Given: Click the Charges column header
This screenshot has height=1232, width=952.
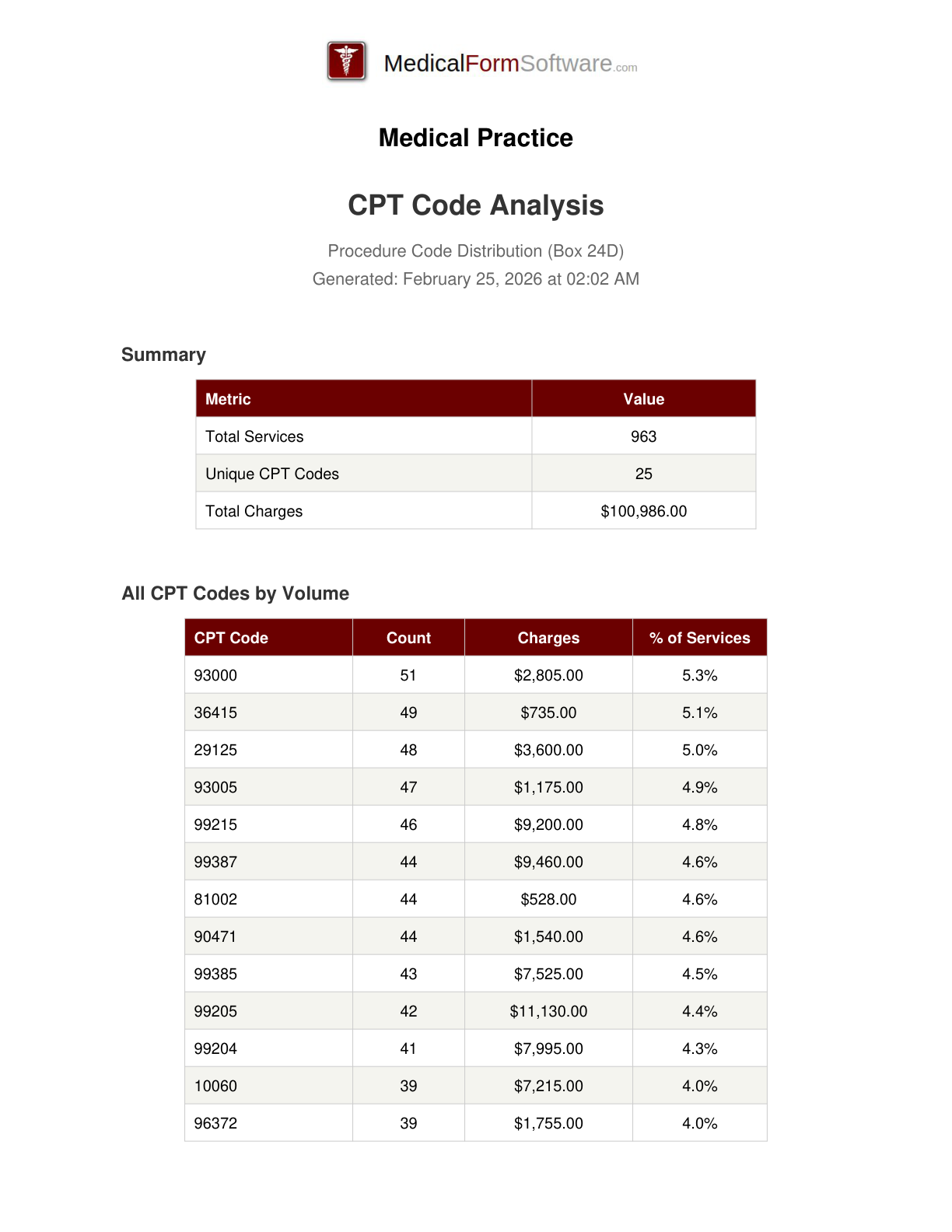Looking at the screenshot, I should pyautogui.click(x=548, y=638).
